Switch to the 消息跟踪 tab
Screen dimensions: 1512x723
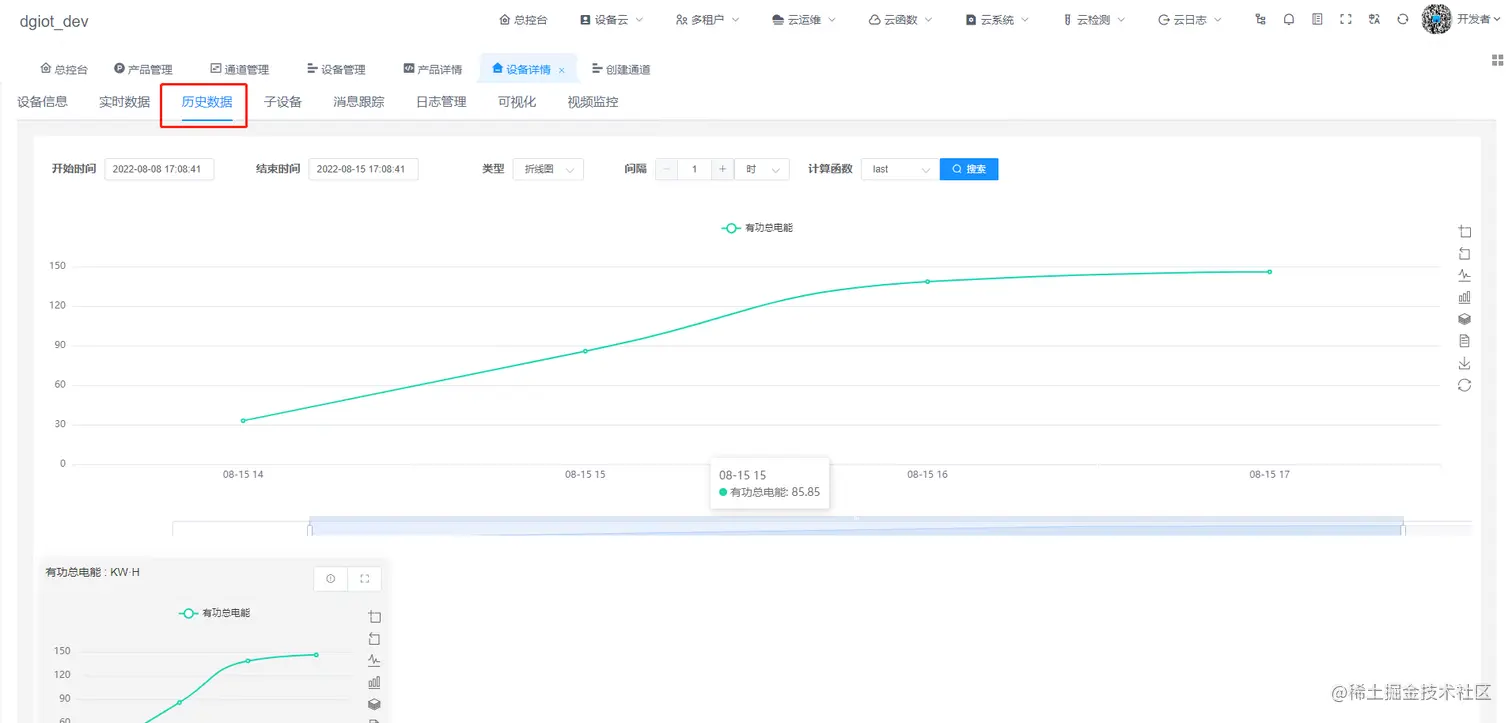[x=359, y=101]
